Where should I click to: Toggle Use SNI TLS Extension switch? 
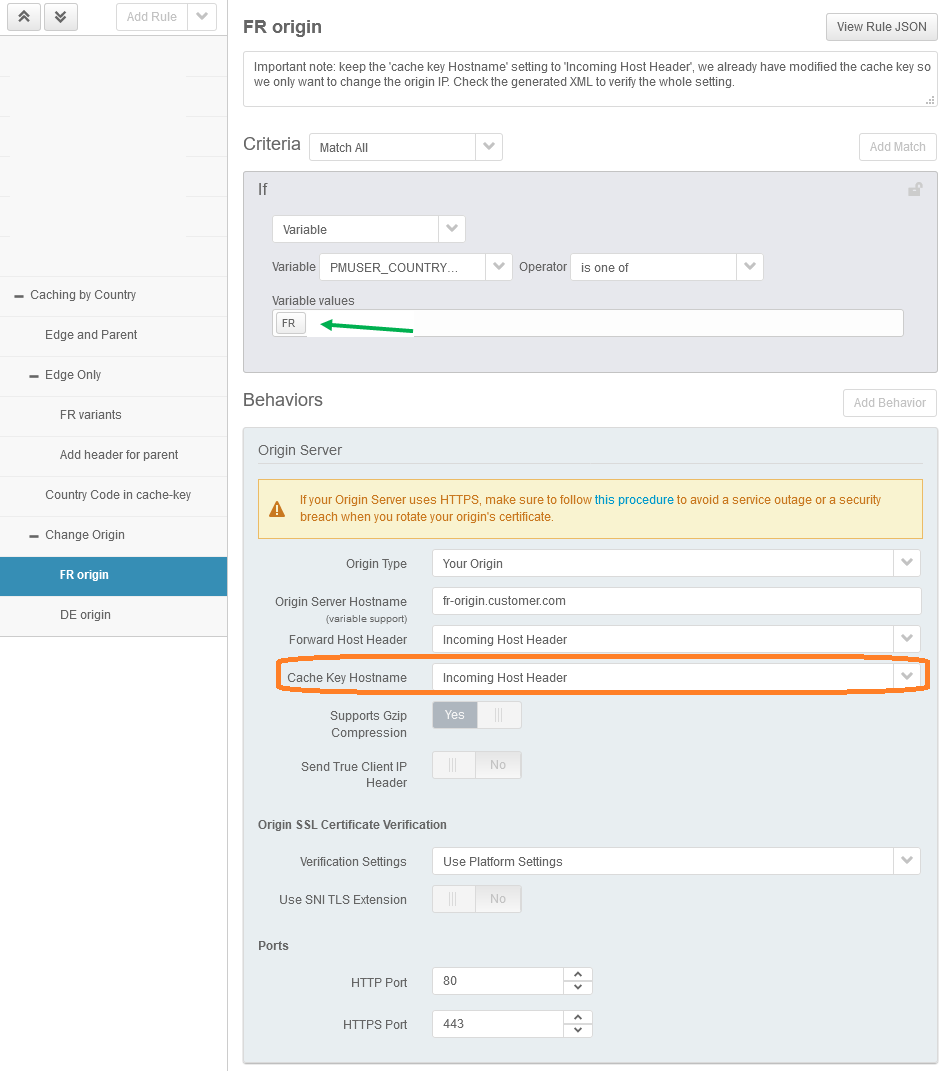476,899
